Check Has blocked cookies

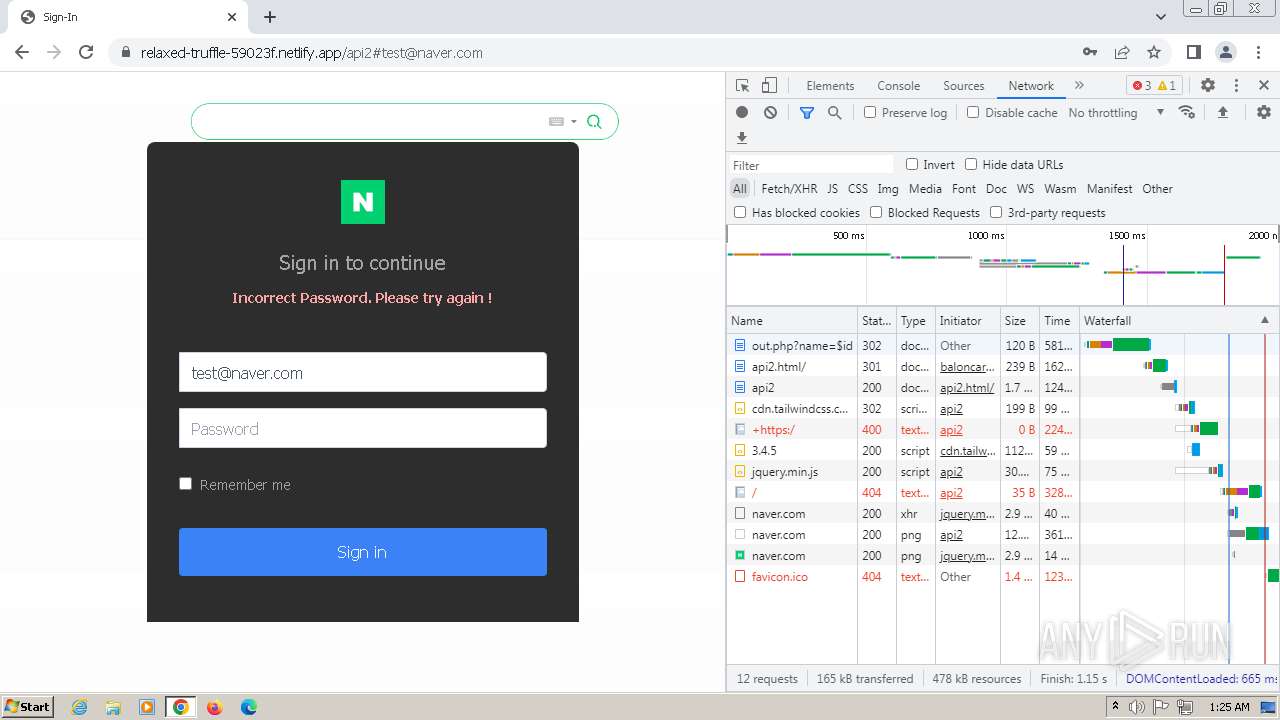pos(740,213)
